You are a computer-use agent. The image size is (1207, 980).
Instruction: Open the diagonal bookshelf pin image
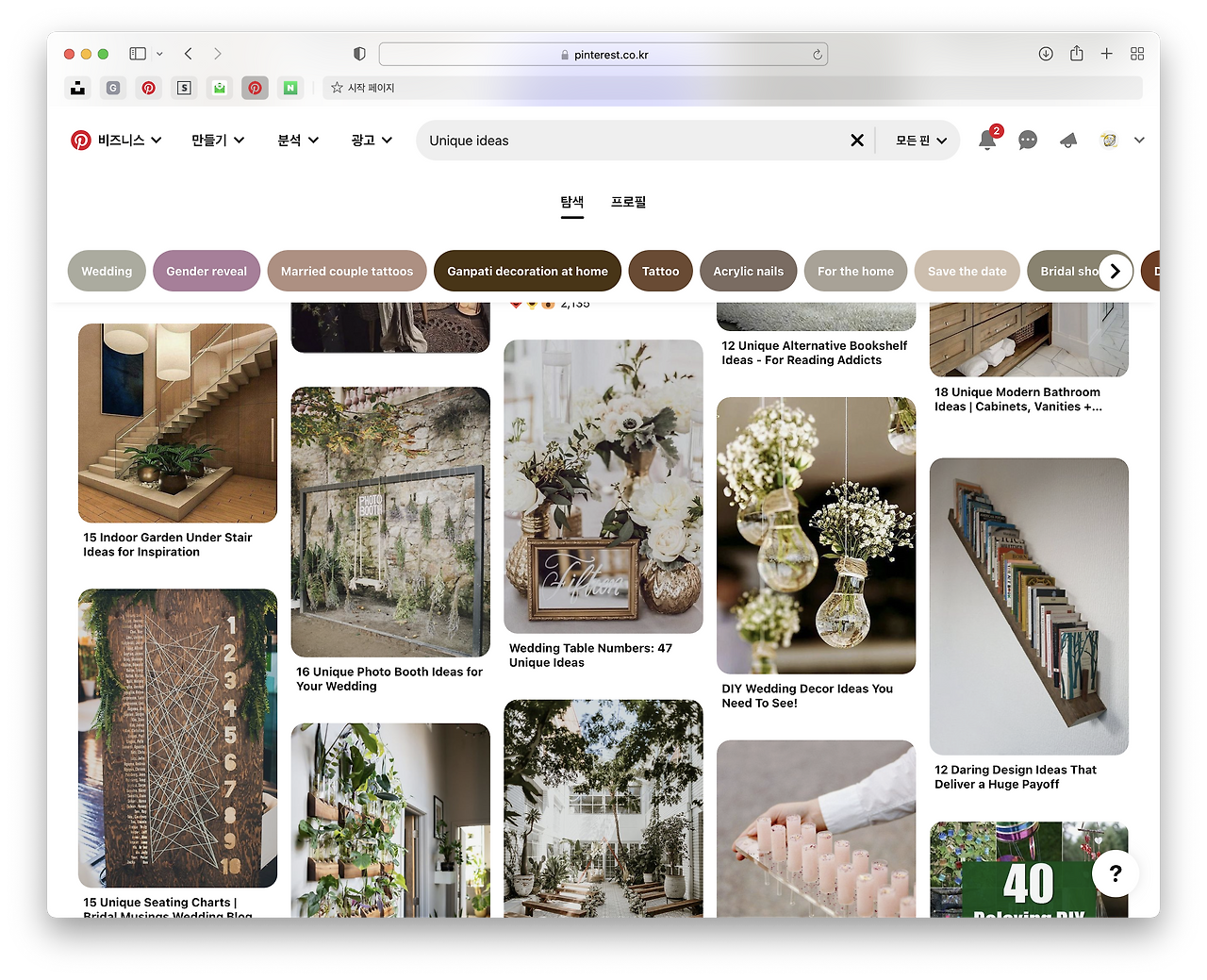1029,606
